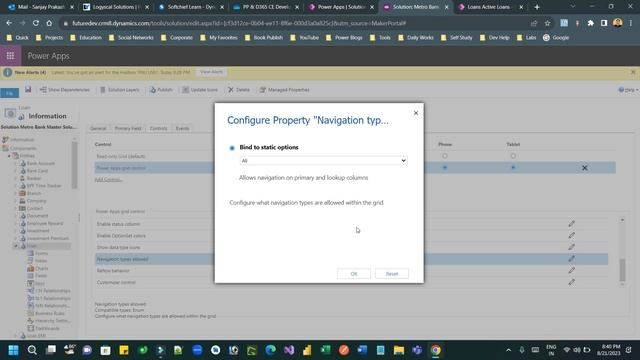Click the Add Control link
This screenshot has height=360, width=640.
(x=109, y=180)
